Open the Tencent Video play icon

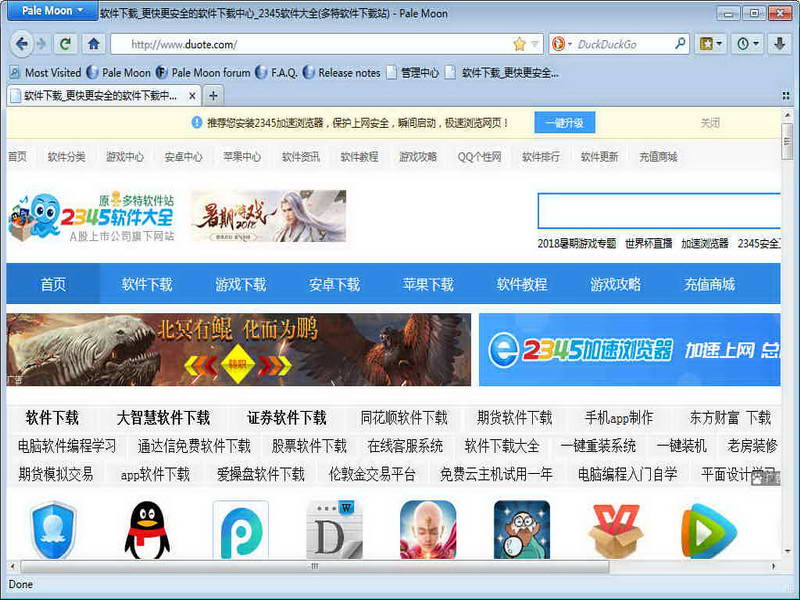coord(708,530)
